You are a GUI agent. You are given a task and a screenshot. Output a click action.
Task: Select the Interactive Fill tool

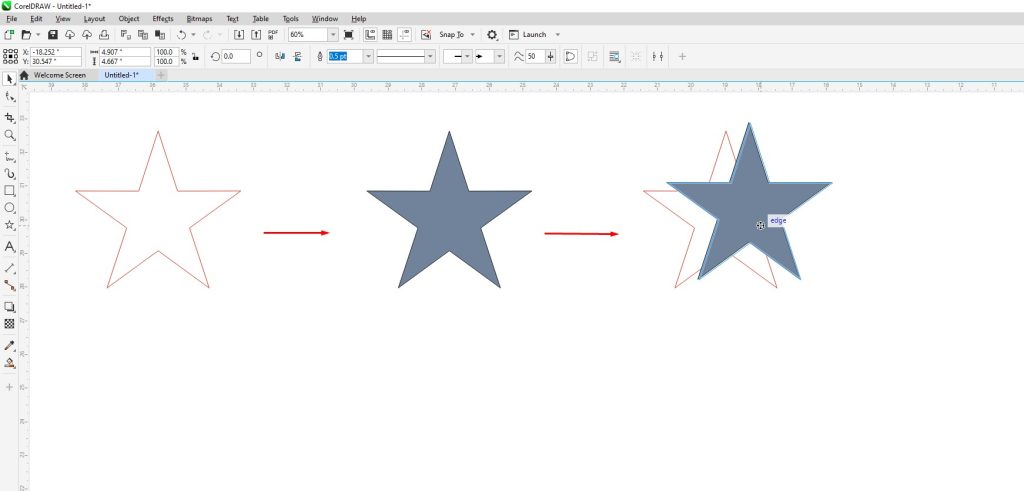[10, 363]
